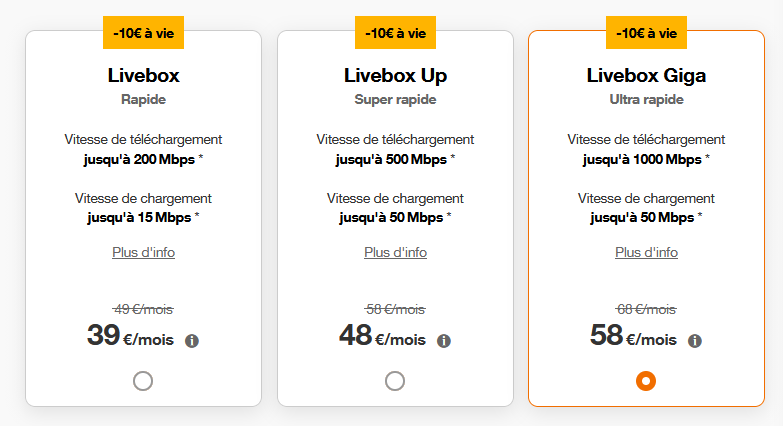Open Plus d'info link under Livebox Rapide
The width and height of the screenshot is (783, 426).
pyautogui.click(x=143, y=253)
